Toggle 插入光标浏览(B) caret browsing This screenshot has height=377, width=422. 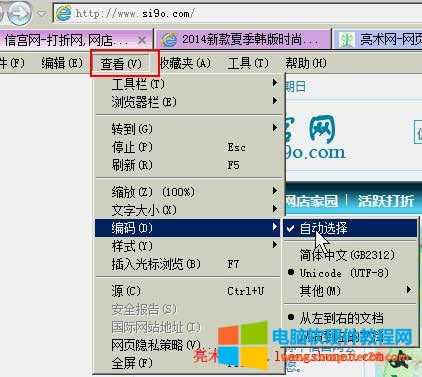tap(188, 264)
